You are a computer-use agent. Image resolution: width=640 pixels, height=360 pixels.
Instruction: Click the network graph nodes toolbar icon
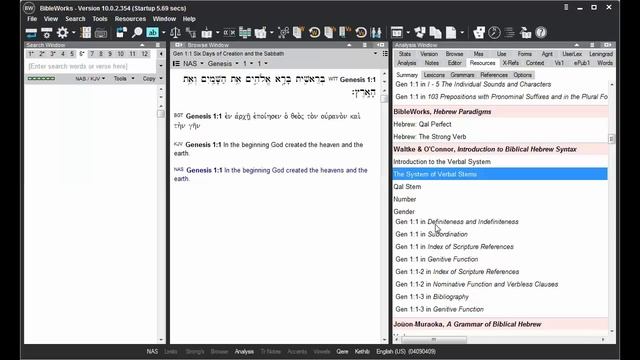click(x=283, y=32)
